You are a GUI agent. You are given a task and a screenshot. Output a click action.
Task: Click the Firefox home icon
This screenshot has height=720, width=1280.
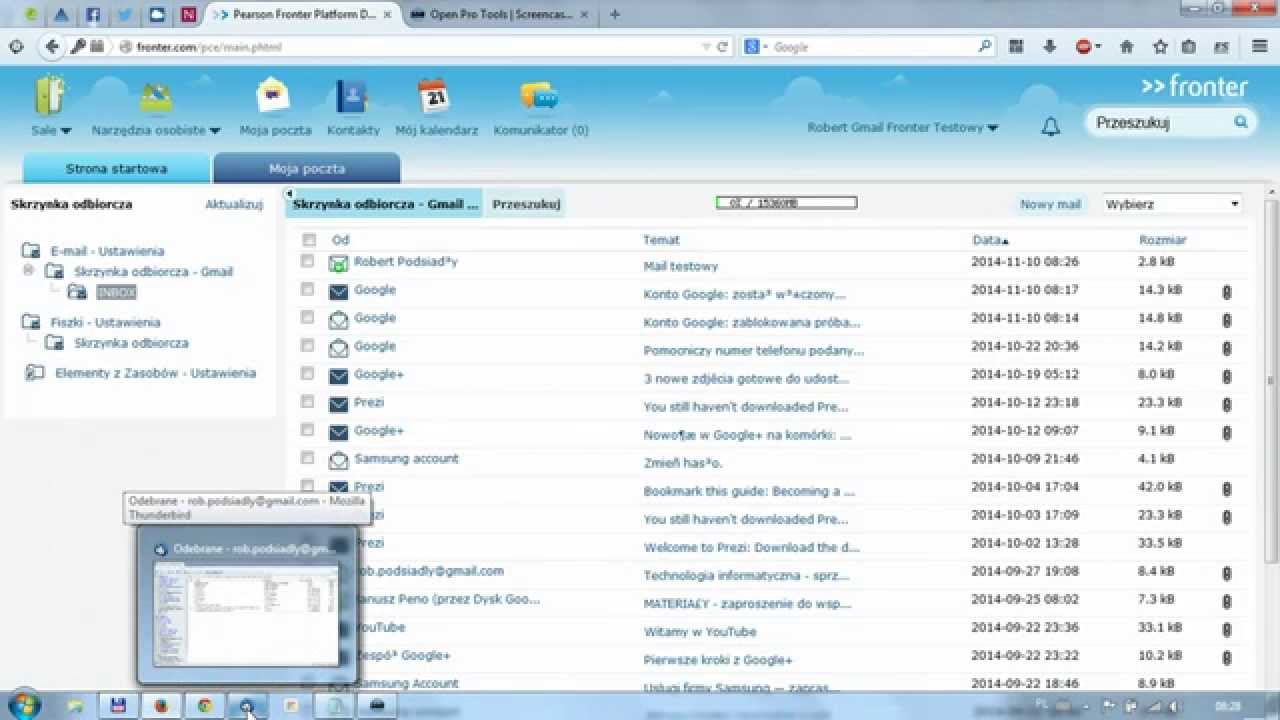[x=1126, y=46]
